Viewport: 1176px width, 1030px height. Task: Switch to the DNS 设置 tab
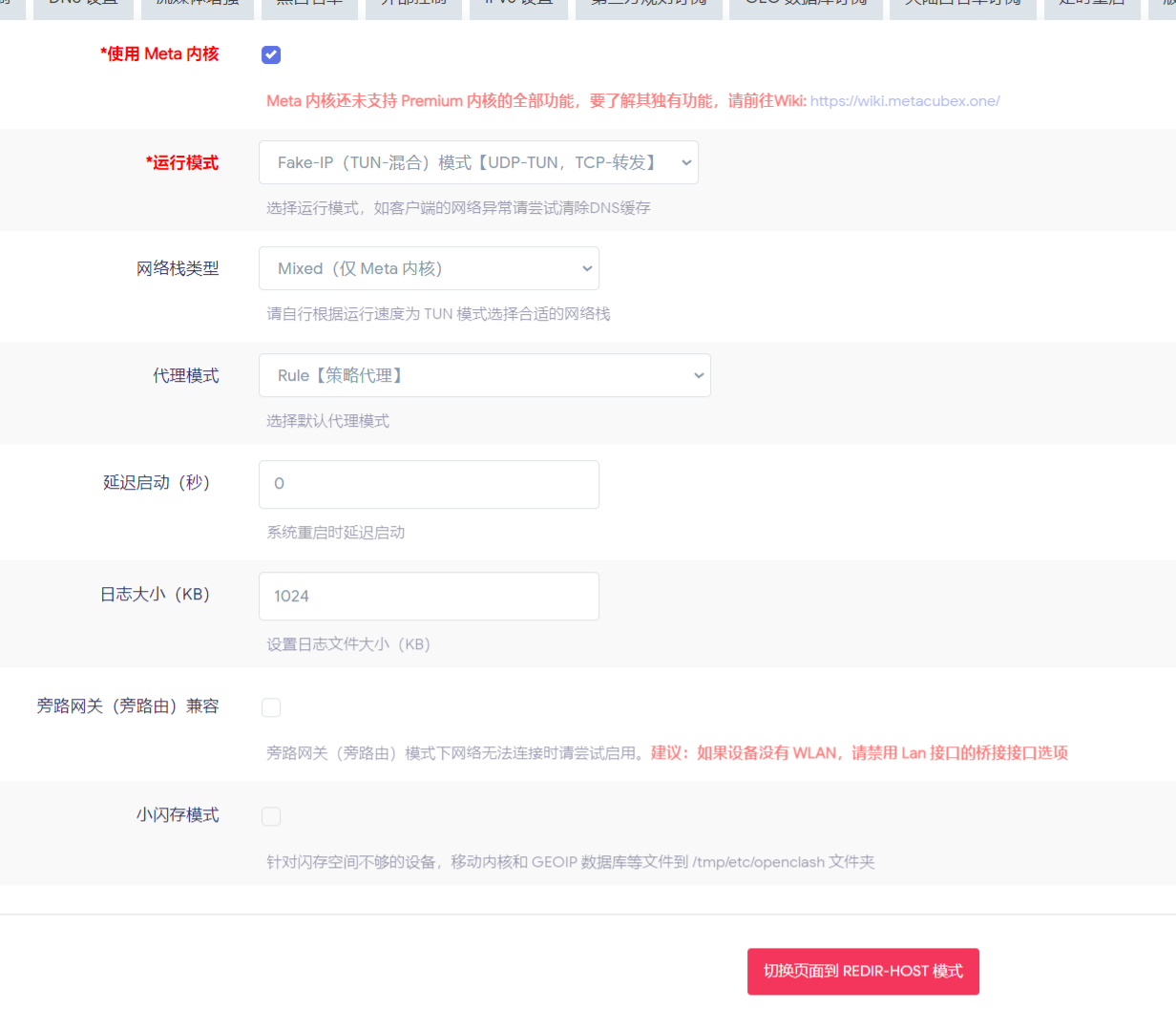[x=83, y=7]
